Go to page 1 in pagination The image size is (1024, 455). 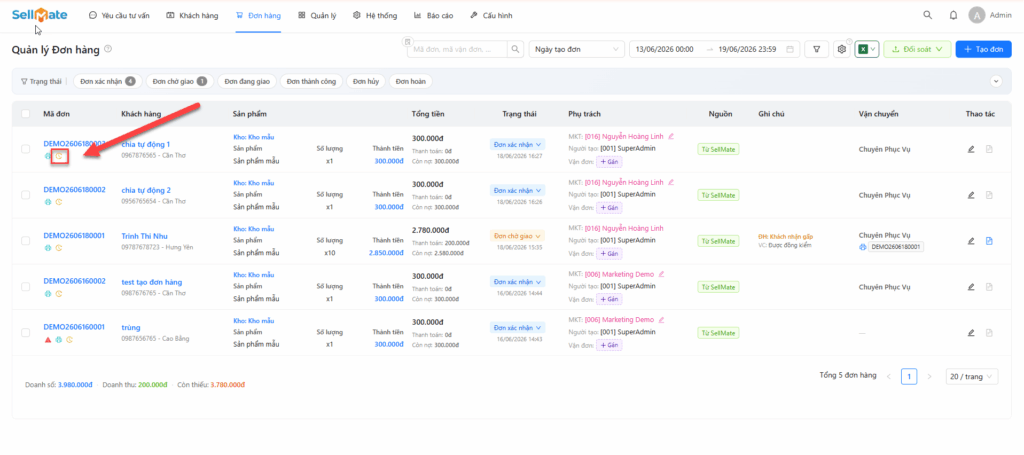coord(909,377)
